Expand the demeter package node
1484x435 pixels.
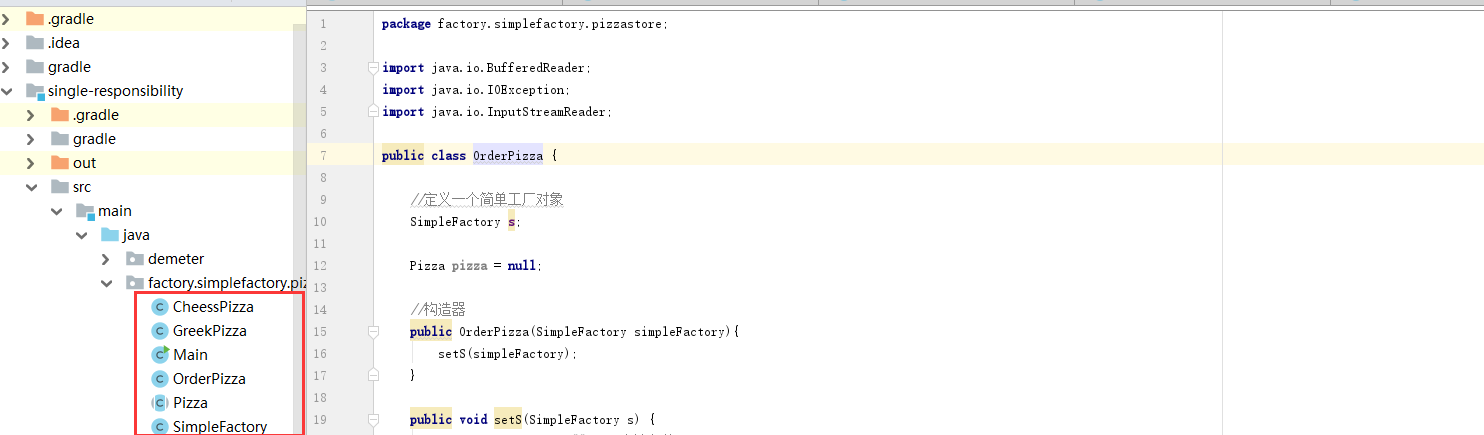point(106,259)
